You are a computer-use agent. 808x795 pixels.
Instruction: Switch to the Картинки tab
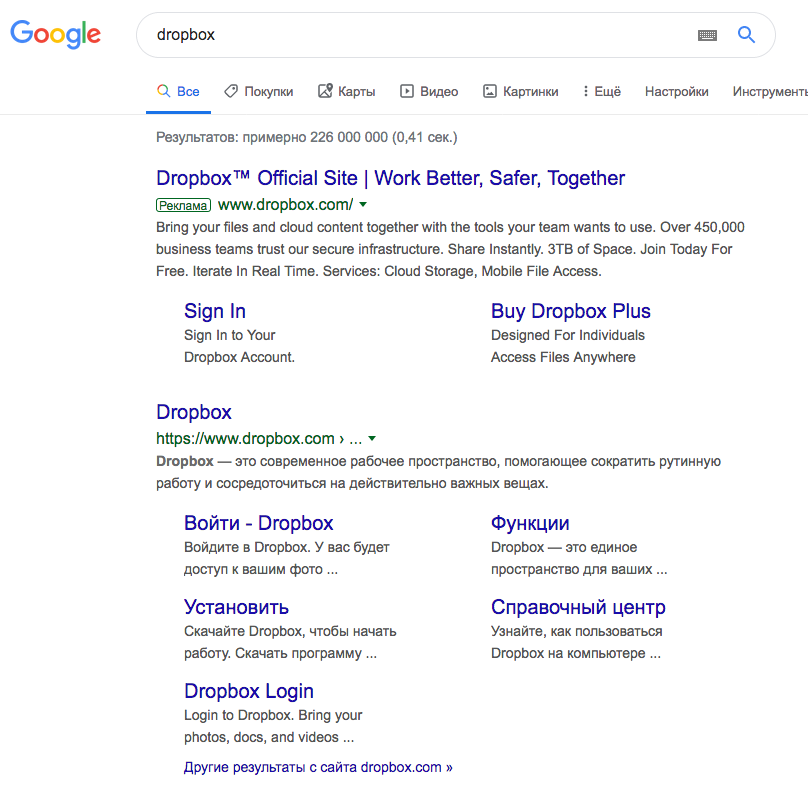520,91
